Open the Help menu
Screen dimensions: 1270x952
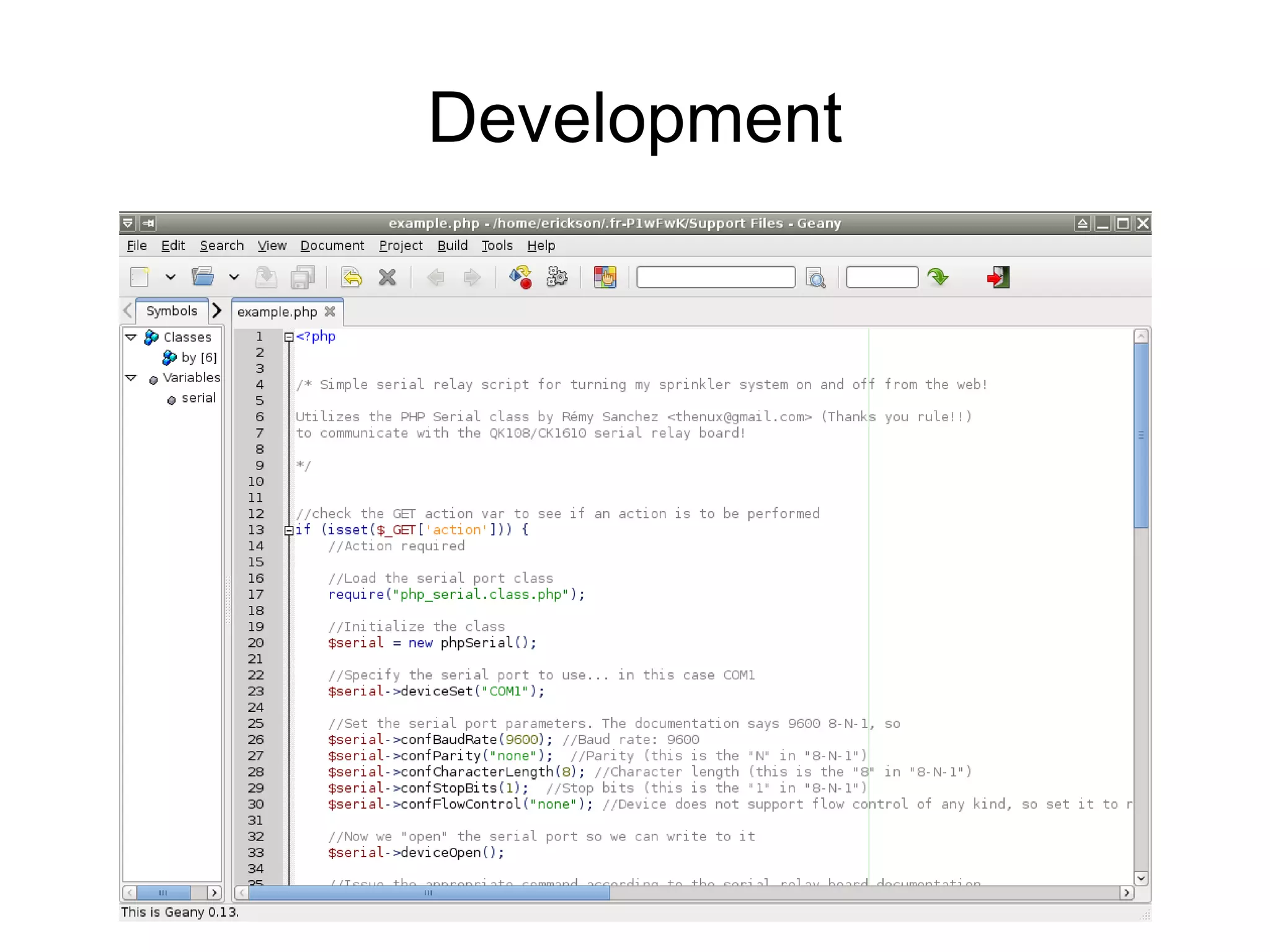point(541,246)
